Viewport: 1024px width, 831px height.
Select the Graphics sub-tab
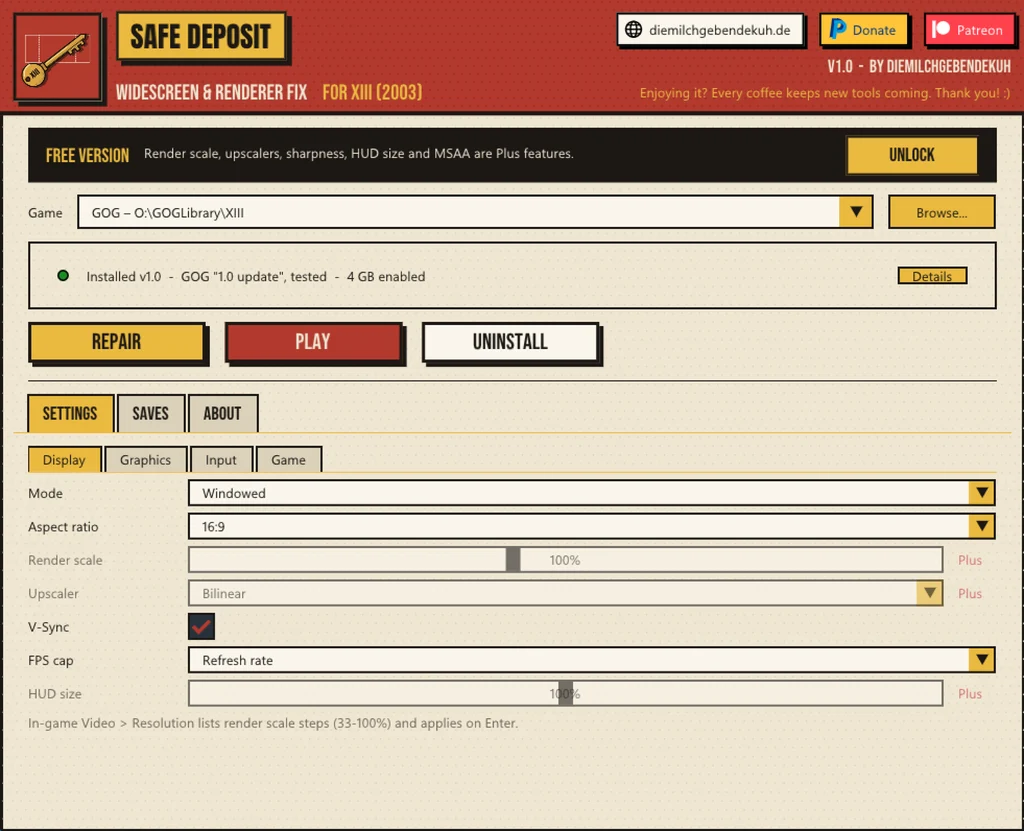point(146,460)
